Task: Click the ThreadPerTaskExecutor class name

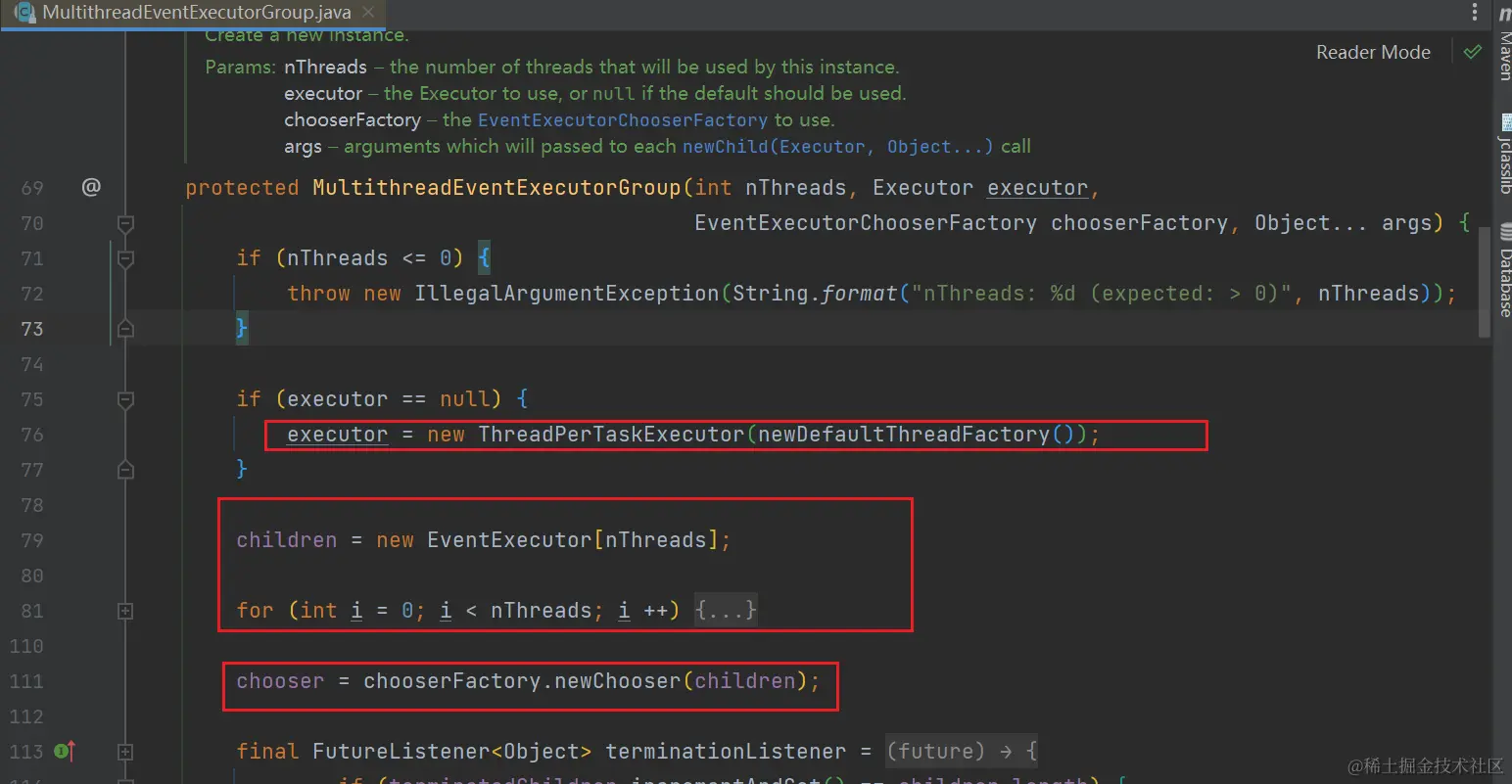Action: pyautogui.click(x=611, y=435)
